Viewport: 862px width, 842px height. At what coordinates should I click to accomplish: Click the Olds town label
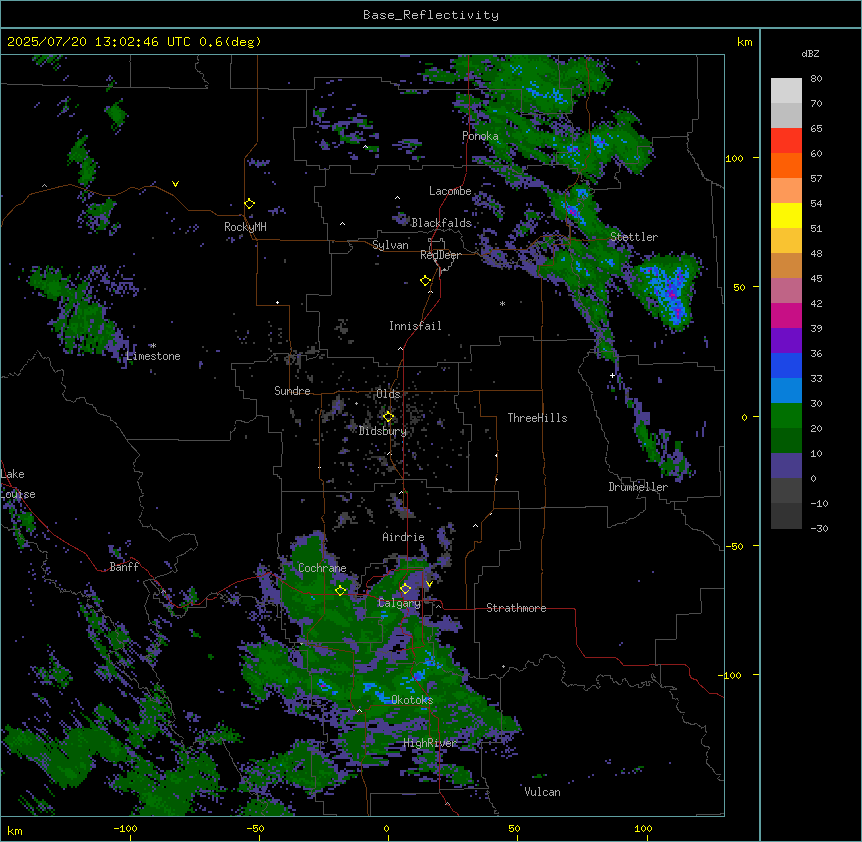(x=388, y=394)
